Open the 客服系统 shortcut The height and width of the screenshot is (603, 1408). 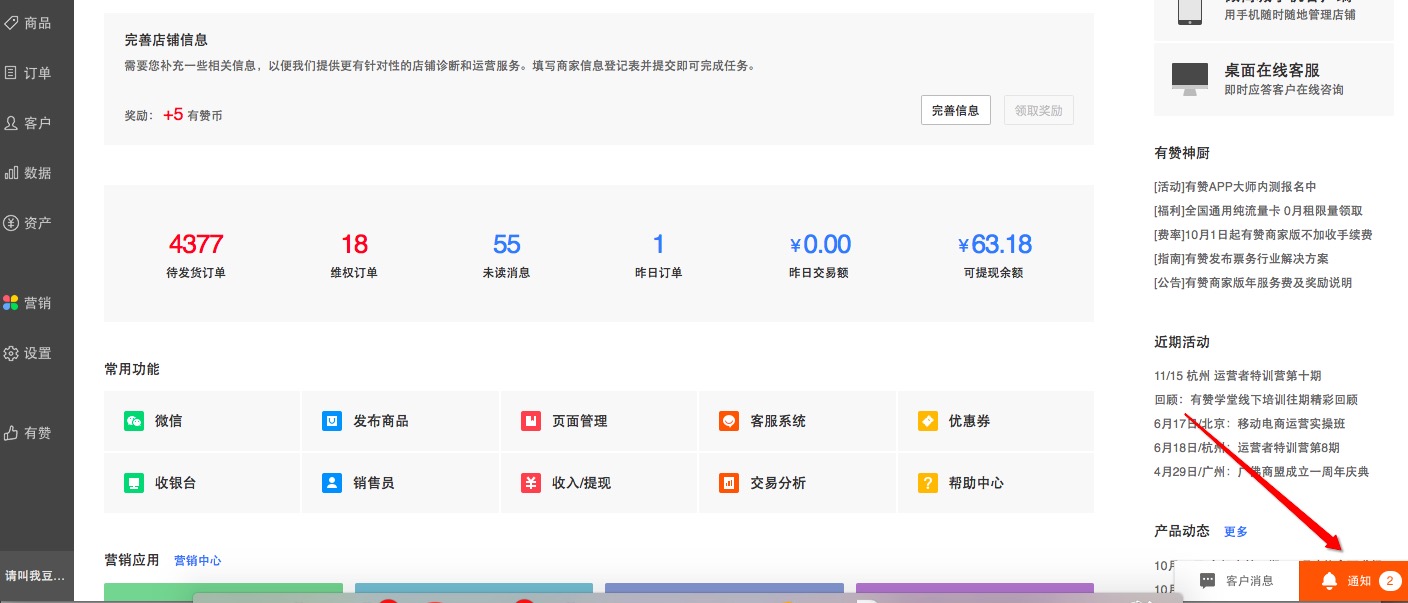[797, 421]
